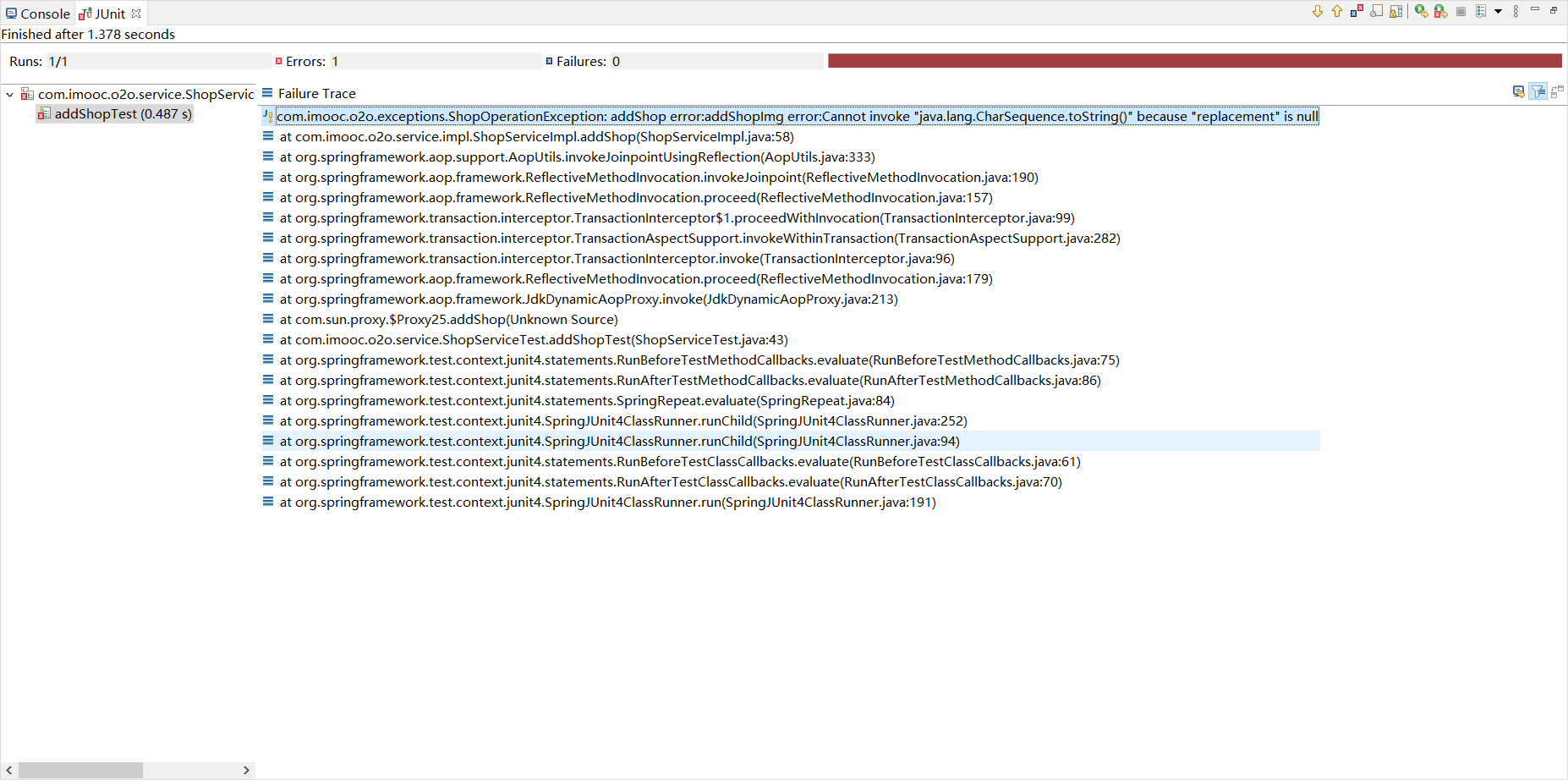Toggle Show Skipped Tests Only filter
Viewport: 1568px width, 780px height.
(1377, 11)
